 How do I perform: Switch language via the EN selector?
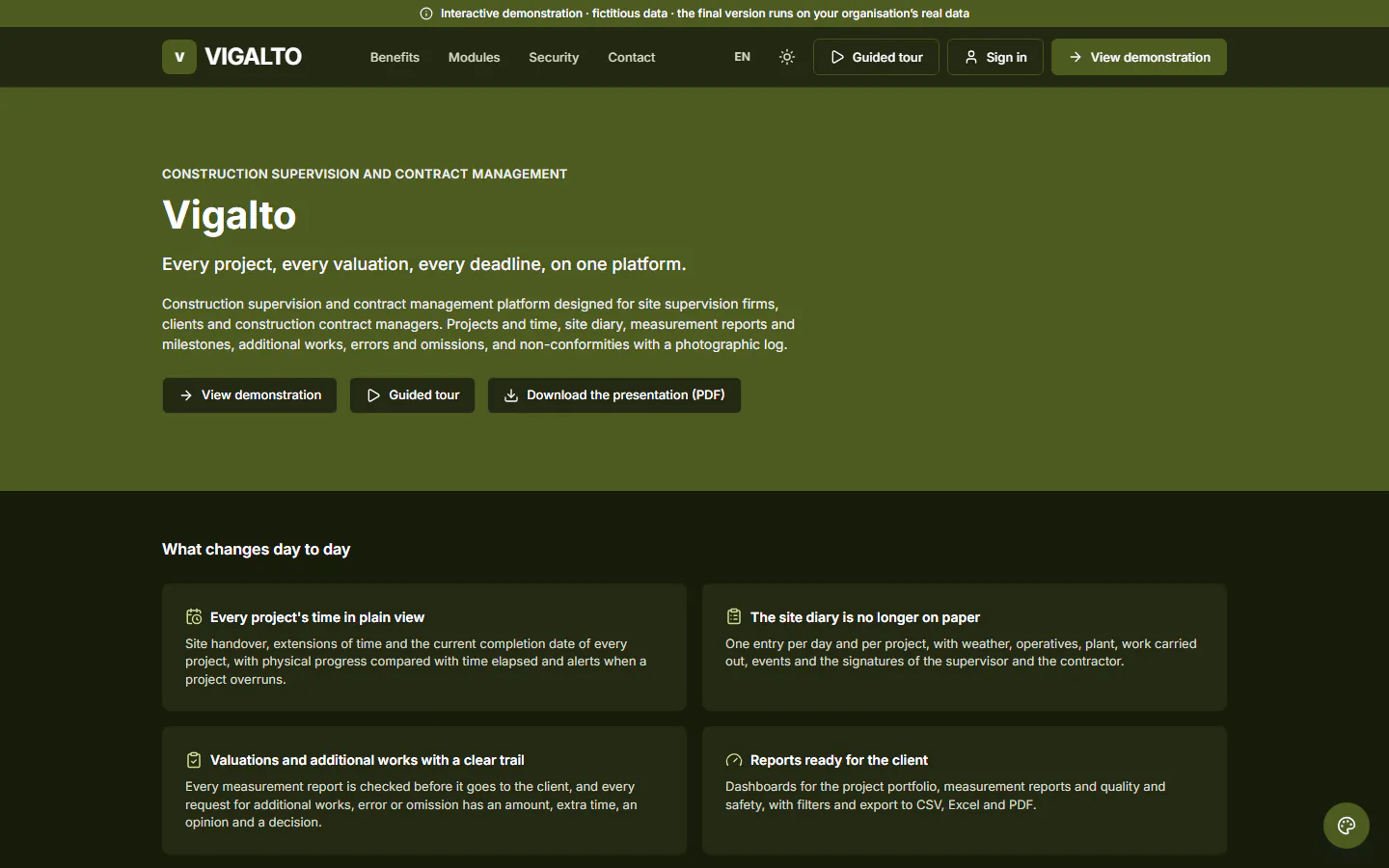tap(742, 57)
